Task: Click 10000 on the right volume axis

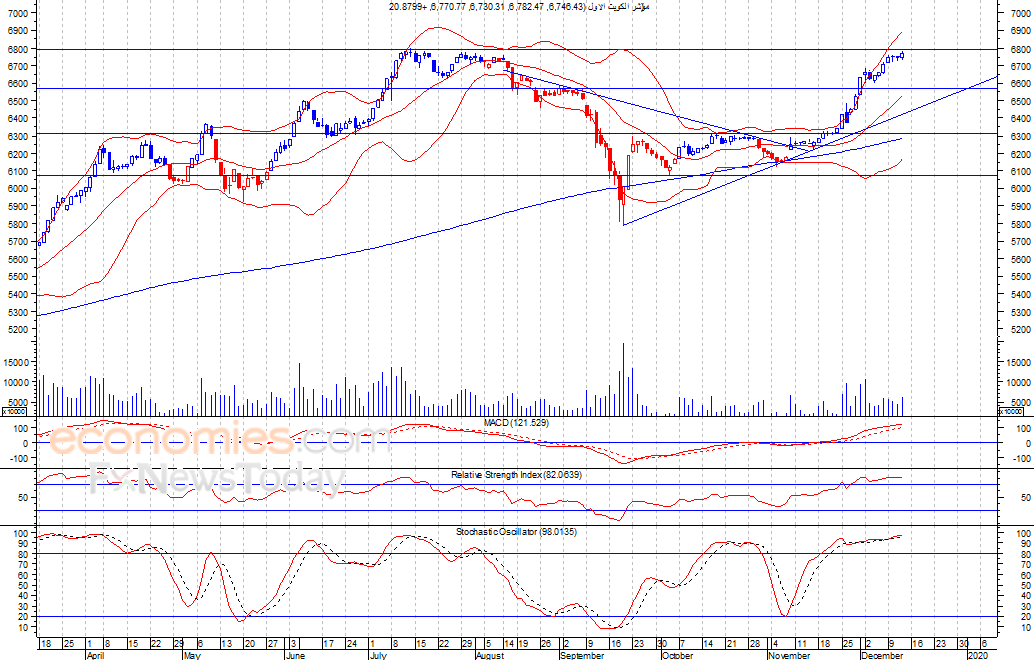Action: click(1018, 382)
